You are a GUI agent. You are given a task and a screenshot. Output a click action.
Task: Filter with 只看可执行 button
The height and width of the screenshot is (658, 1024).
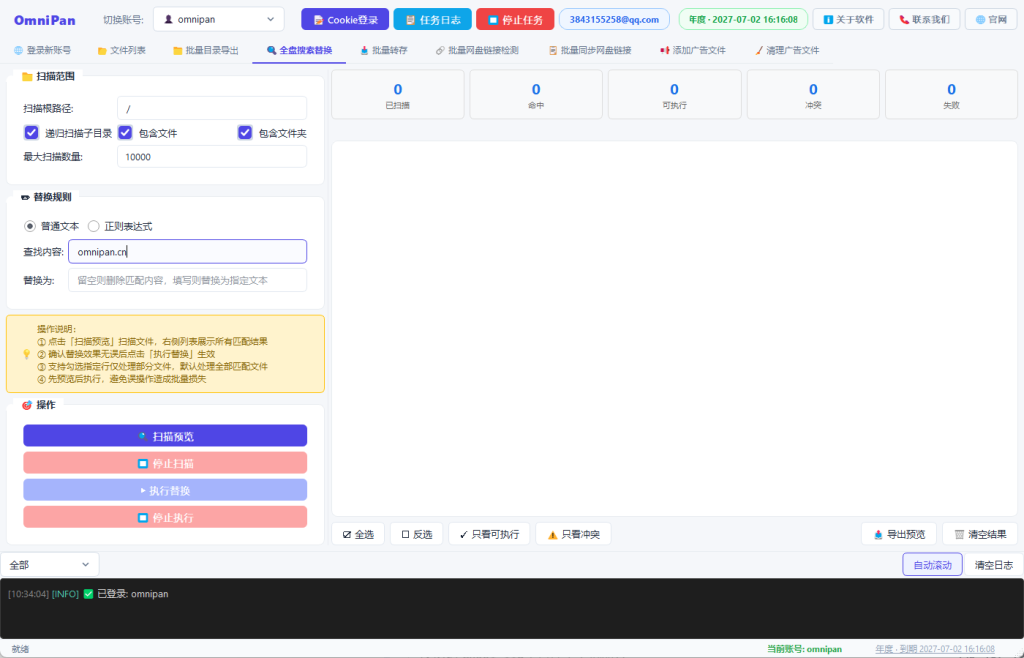[x=489, y=534]
